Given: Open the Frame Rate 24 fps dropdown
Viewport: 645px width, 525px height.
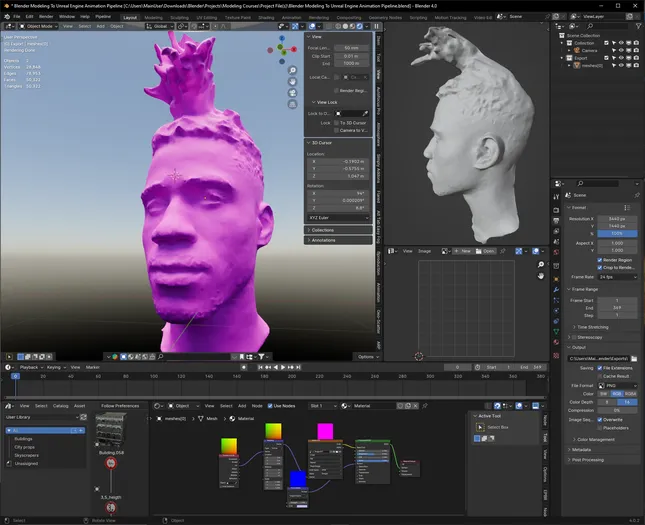Looking at the screenshot, I should pyautogui.click(x=617, y=277).
